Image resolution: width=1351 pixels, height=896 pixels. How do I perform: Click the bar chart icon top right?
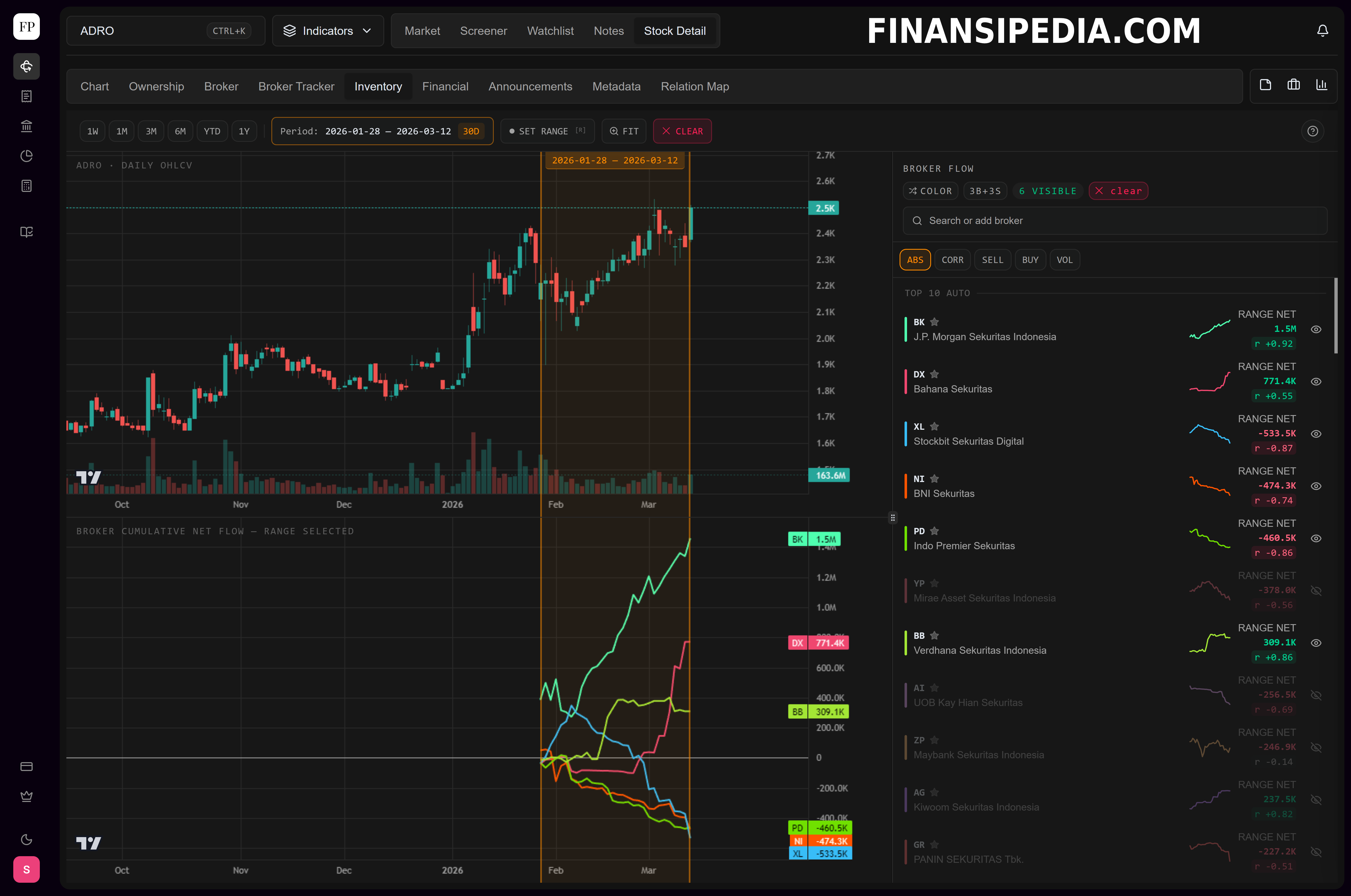[1321, 85]
